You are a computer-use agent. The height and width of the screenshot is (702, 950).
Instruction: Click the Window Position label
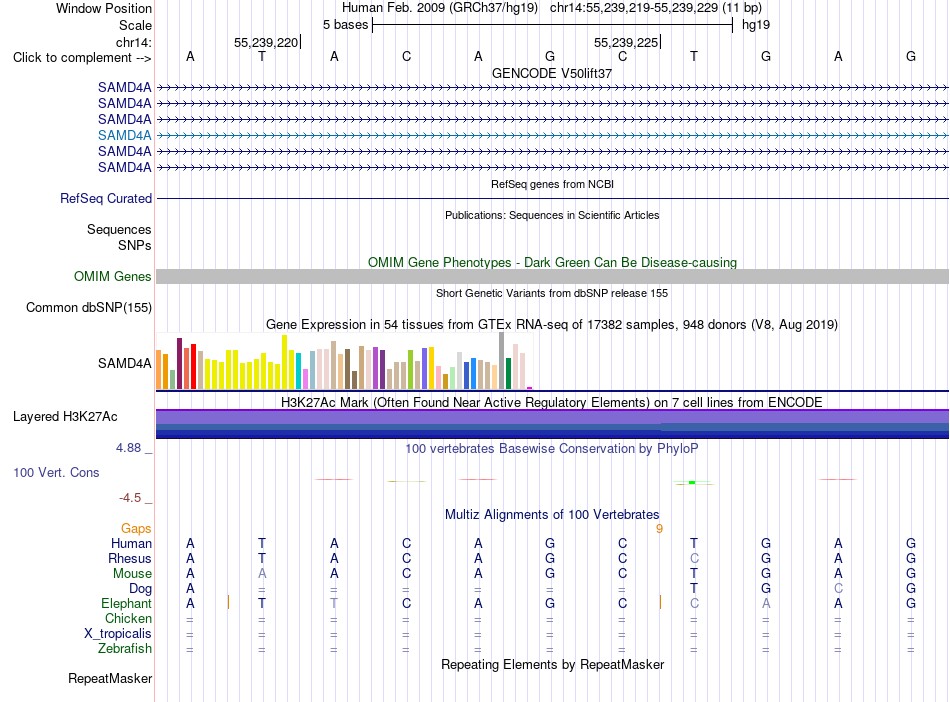pyautogui.click(x=104, y=8)
